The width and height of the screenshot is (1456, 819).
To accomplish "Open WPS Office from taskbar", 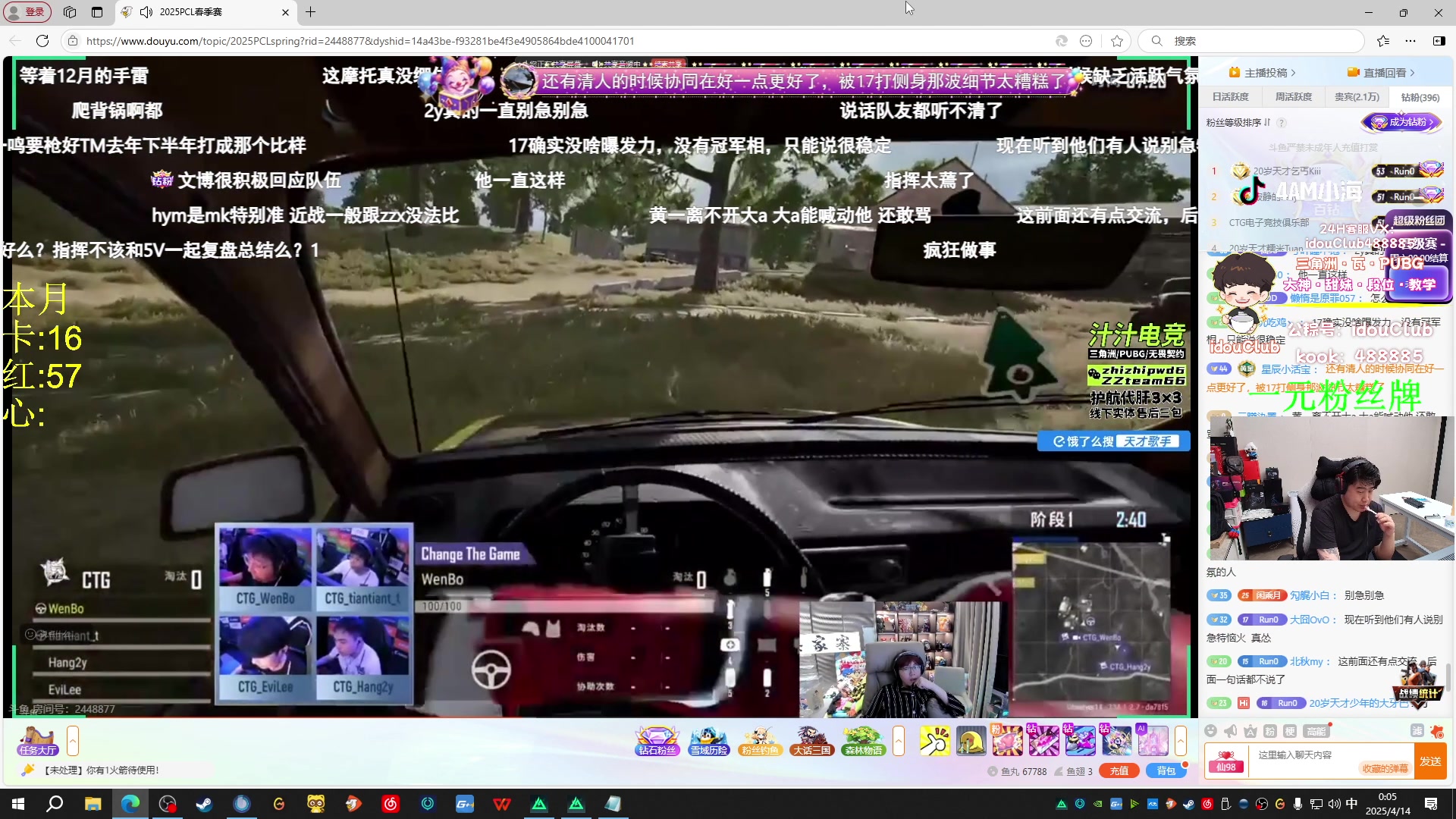I will coord(502,804).
